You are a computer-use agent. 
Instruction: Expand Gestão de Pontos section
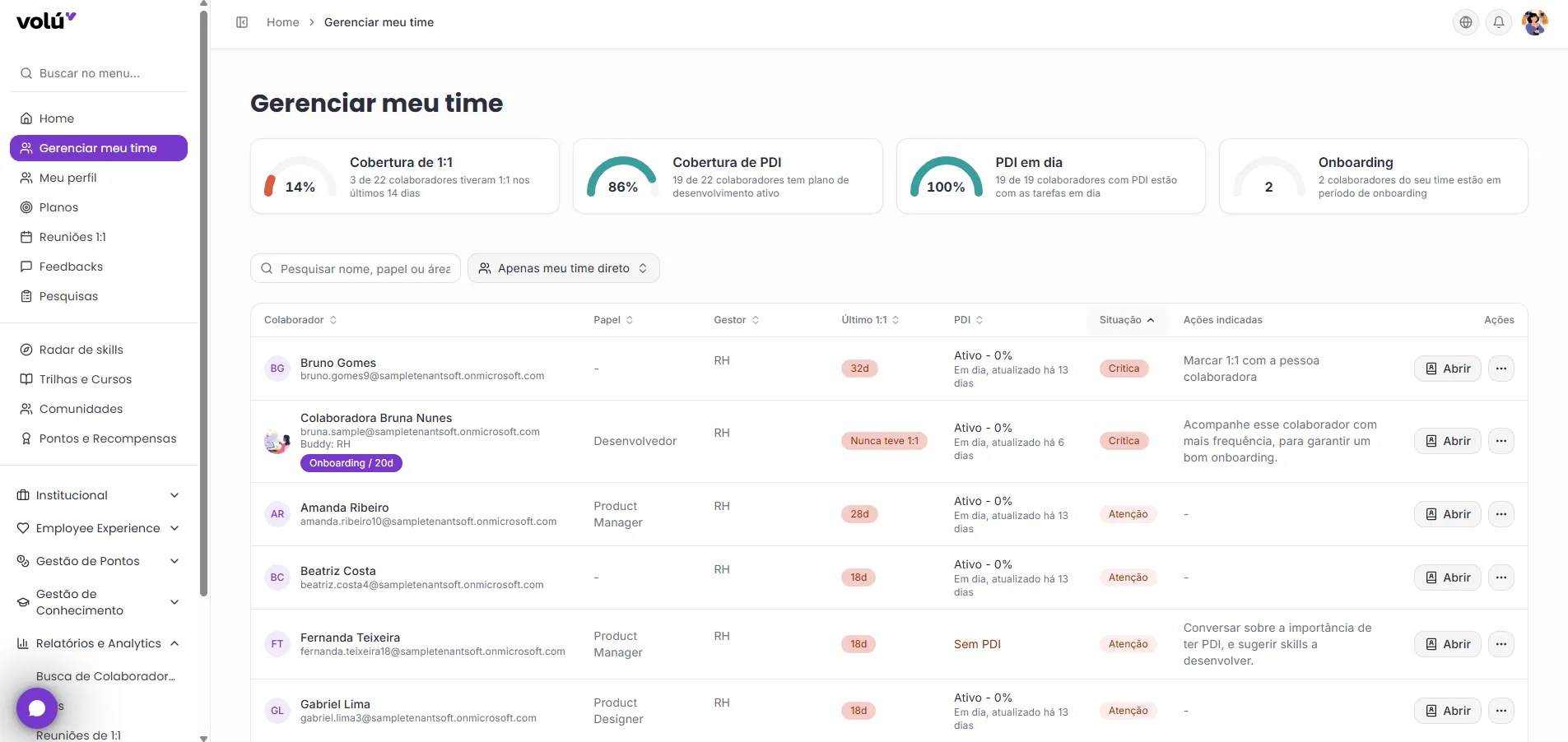[99, 561]
